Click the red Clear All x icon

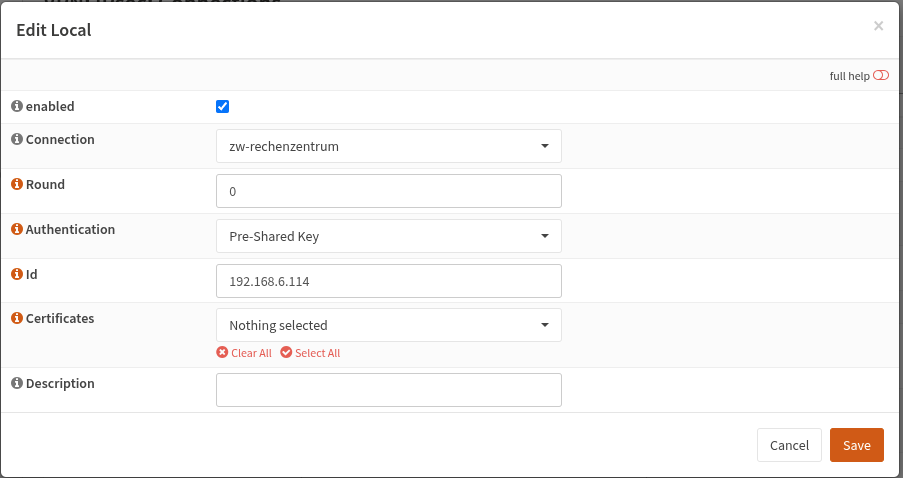click(x=222, y=353)
